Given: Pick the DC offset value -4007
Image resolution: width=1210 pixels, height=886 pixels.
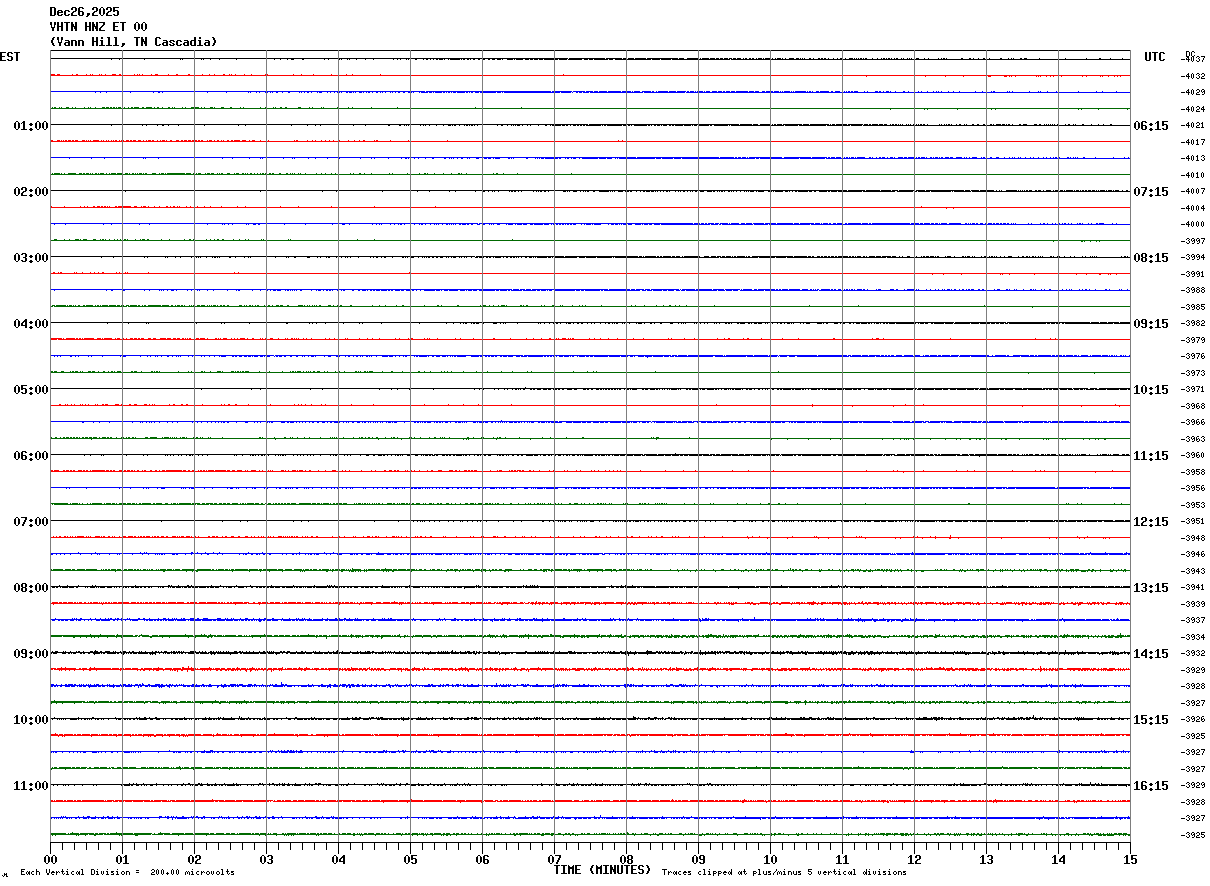Looking at the screenshot, I should [x=1193, y=192].
